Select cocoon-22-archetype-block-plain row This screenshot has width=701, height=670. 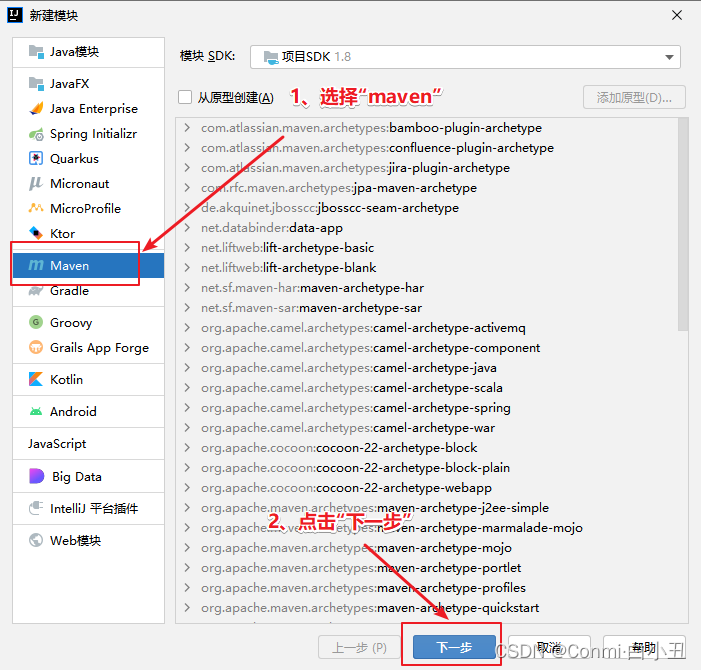click(x=427, y=468)
